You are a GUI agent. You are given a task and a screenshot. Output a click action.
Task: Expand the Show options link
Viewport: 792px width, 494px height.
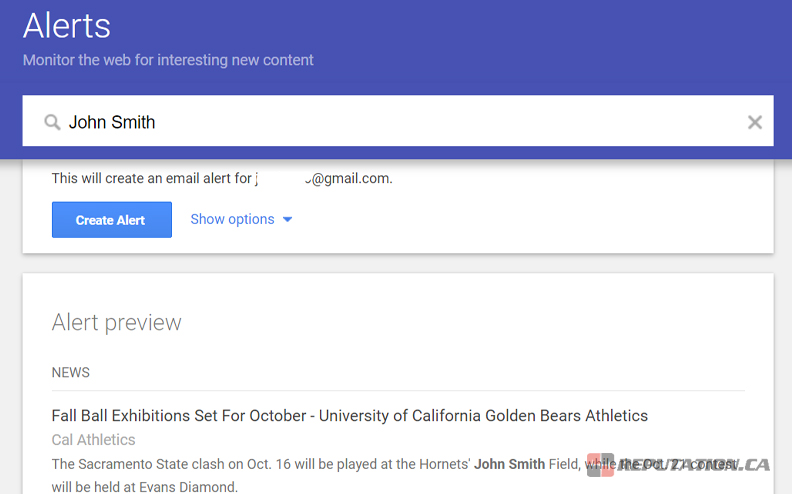(232, 219)
